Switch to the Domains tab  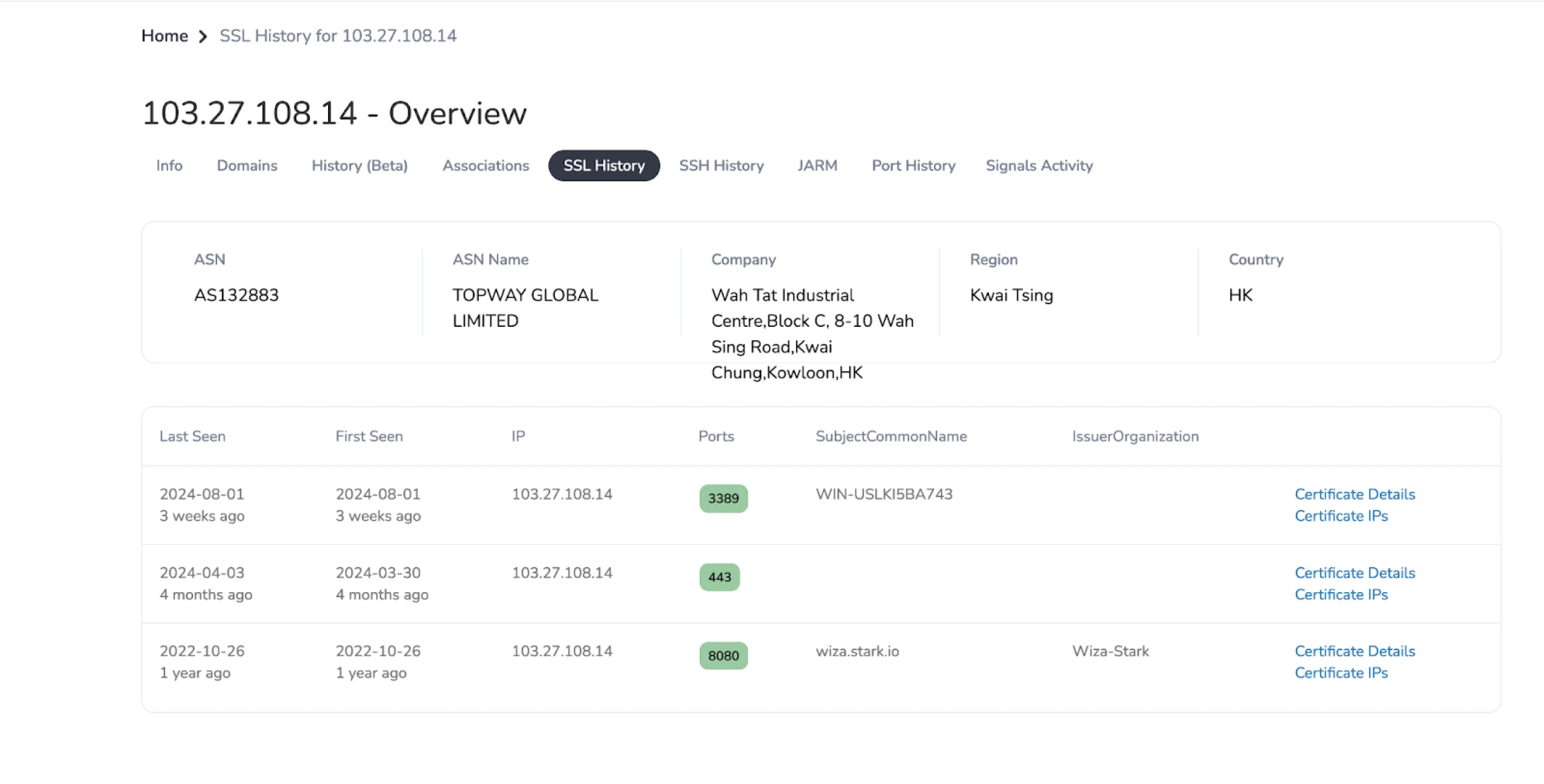[x=247, y=166]
